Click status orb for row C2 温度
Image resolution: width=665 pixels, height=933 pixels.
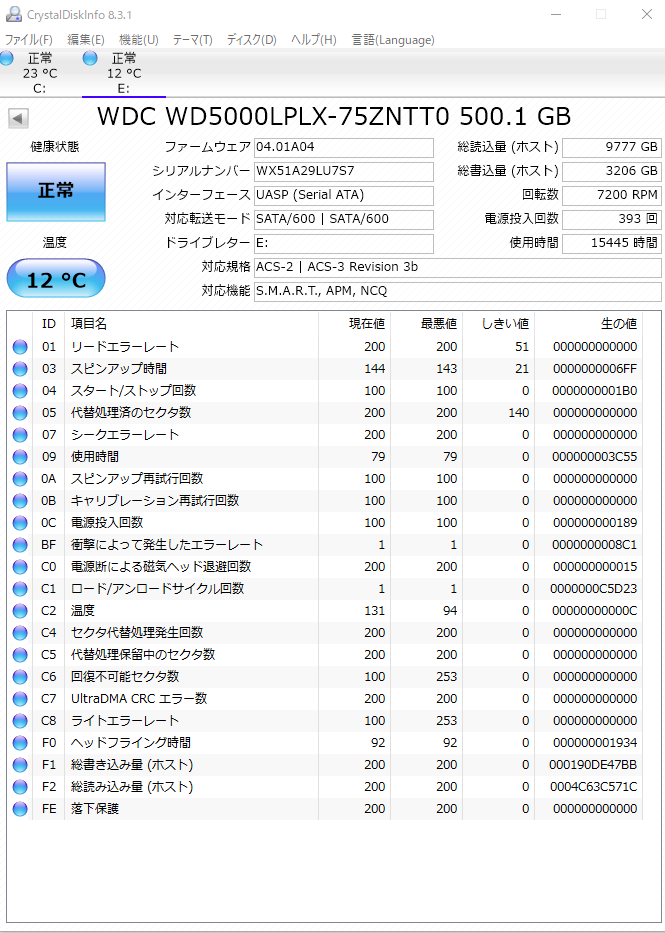[x=20, y=611]
